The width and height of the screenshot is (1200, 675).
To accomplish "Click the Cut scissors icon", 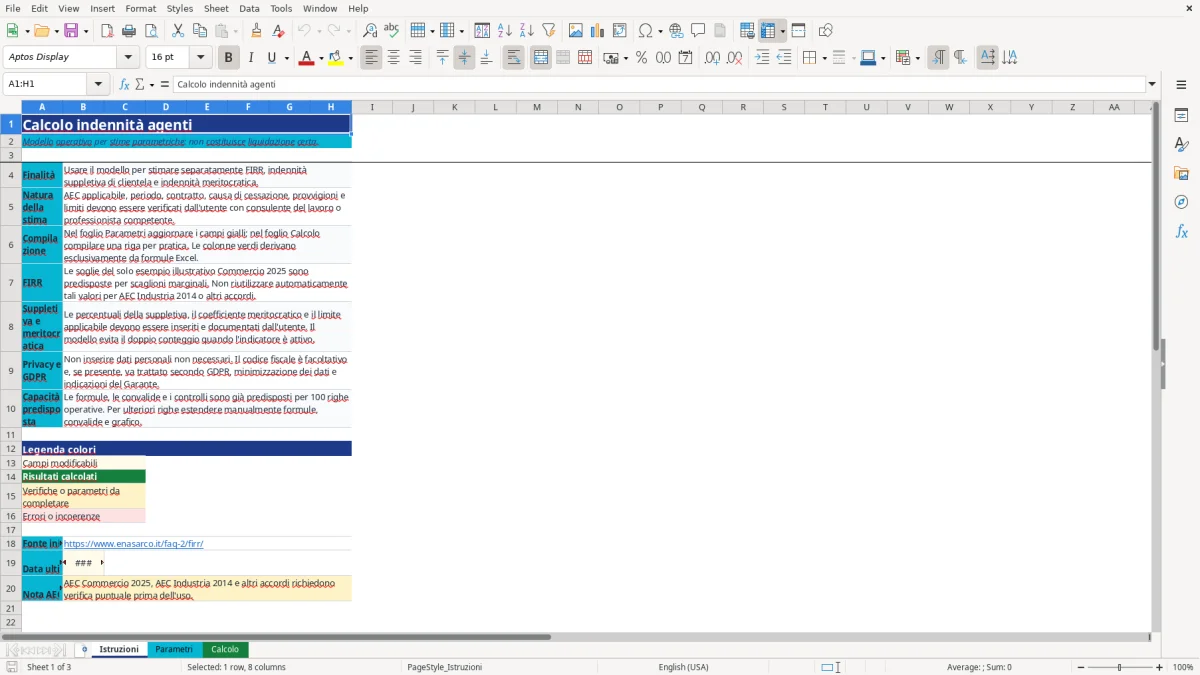I will (178, 31).
